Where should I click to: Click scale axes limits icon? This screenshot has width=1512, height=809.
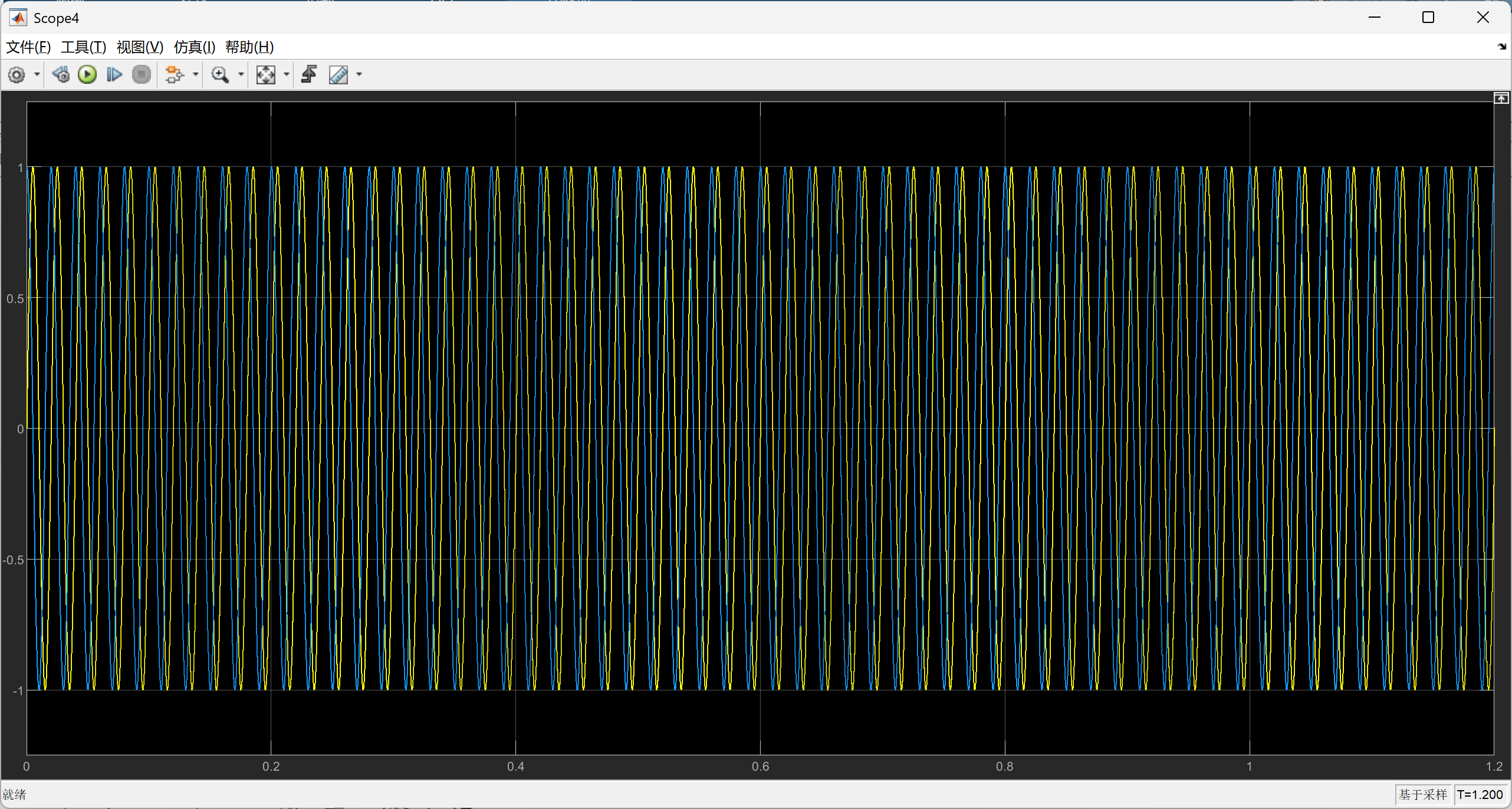[x=265, y=75]
